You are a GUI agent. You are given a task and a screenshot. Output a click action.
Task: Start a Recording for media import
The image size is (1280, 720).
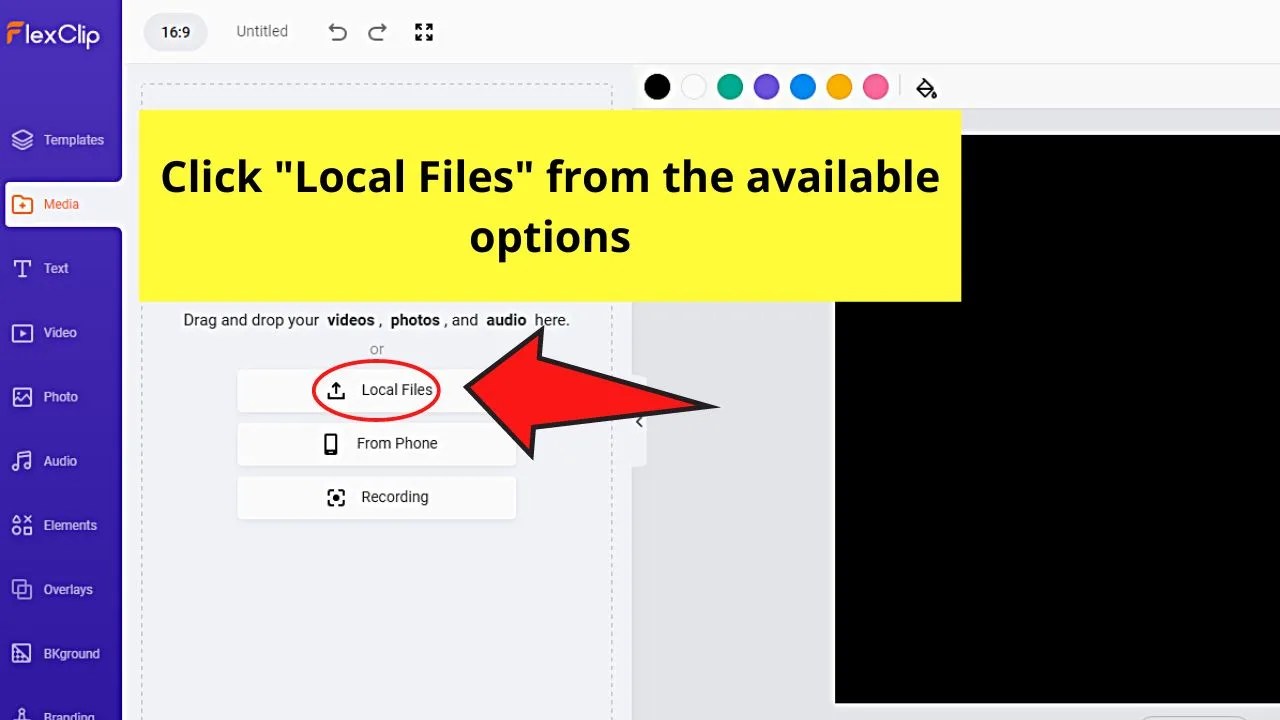[377, 497]
